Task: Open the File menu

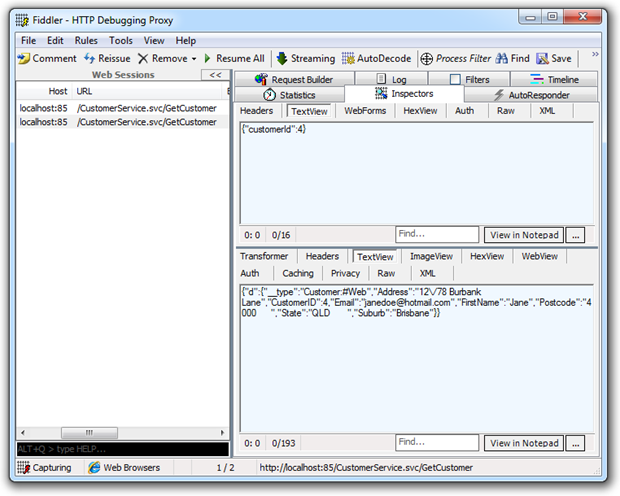Action: (28, 40)
